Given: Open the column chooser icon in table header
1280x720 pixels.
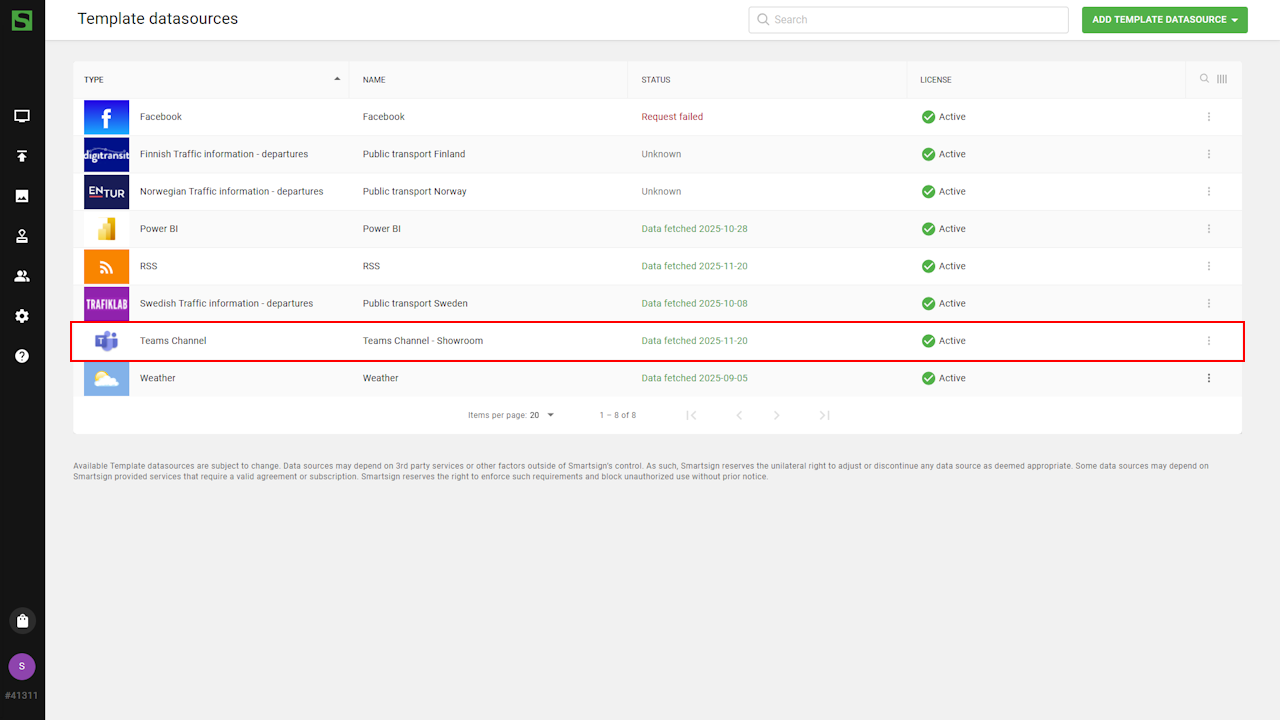Looking at the screenshot, I should [x=1222, y=79].
